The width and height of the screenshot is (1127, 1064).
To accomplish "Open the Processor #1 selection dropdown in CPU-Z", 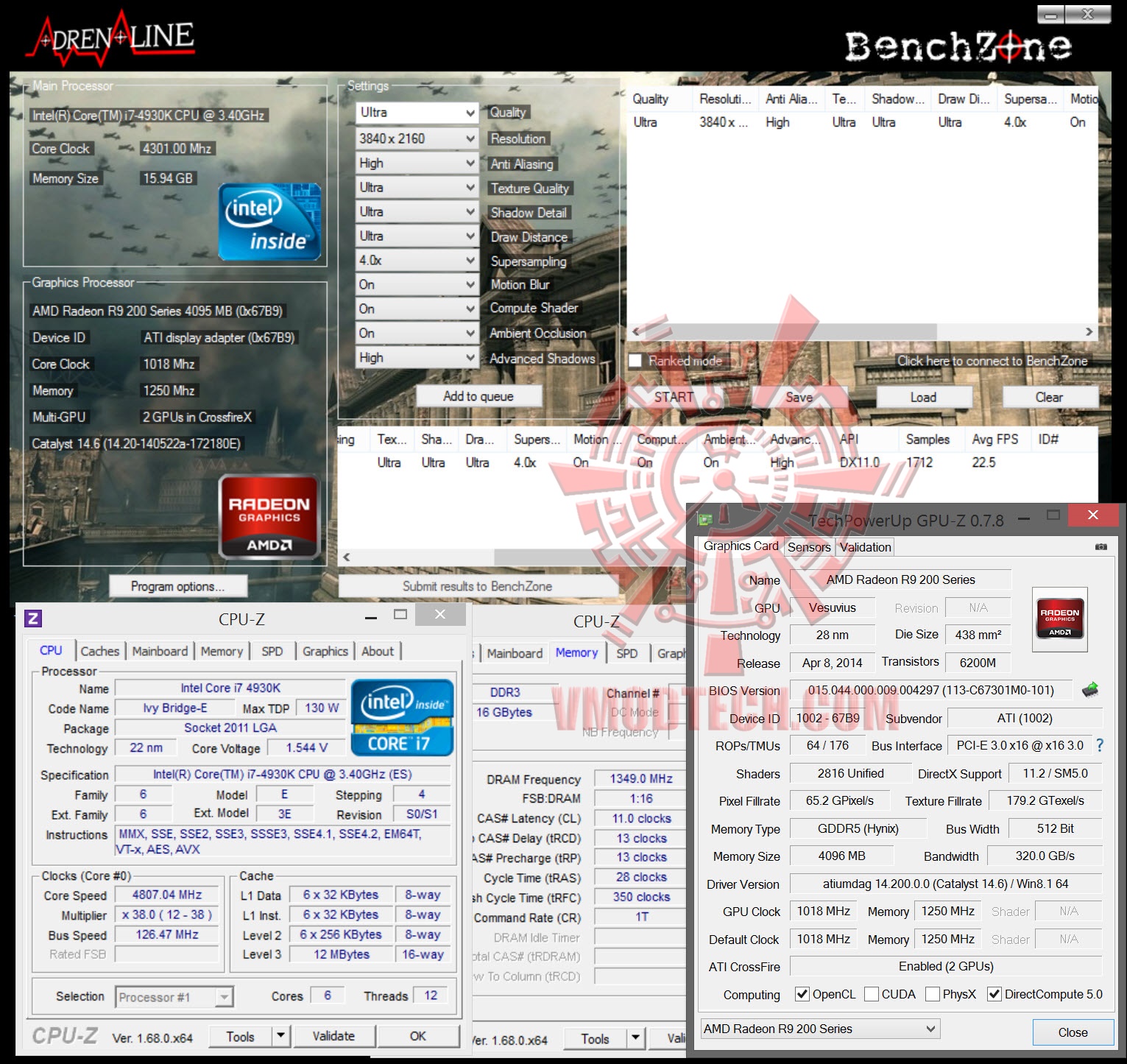I will (174, 997).
